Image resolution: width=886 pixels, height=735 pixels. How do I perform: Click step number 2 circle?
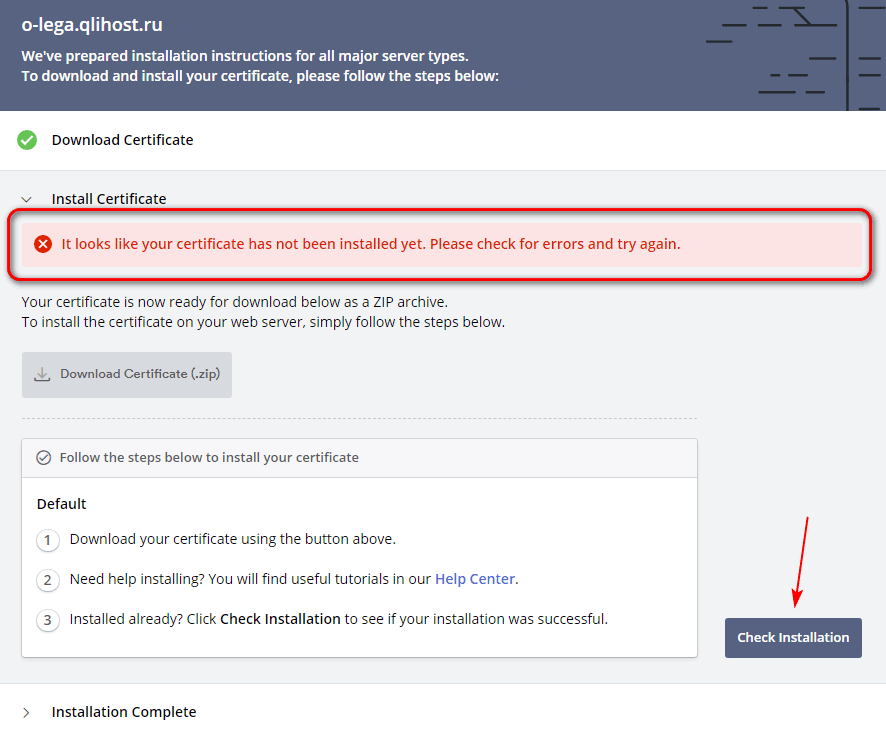[47, 580]
